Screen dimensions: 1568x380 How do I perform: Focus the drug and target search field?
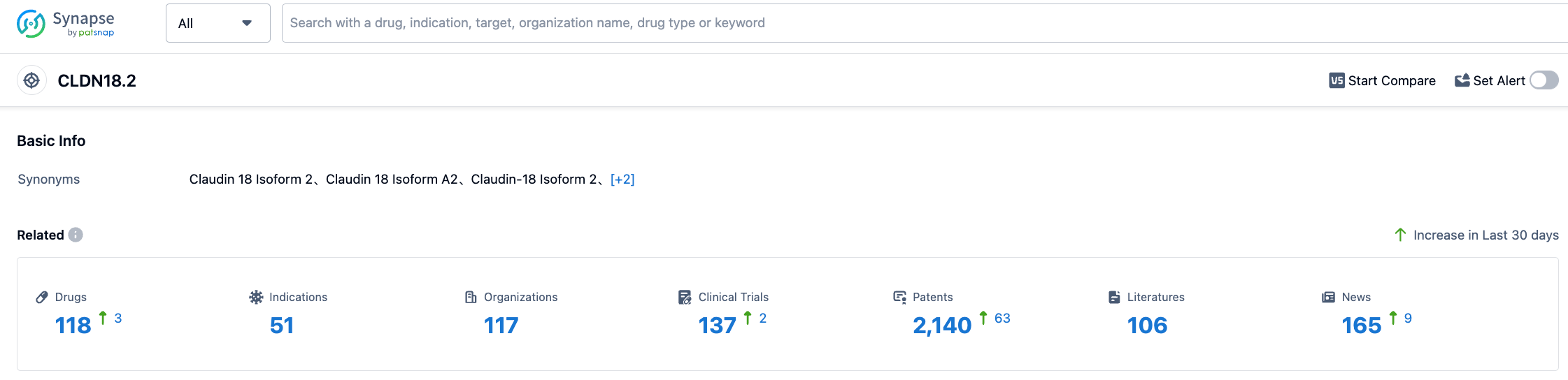pos(909,23)
